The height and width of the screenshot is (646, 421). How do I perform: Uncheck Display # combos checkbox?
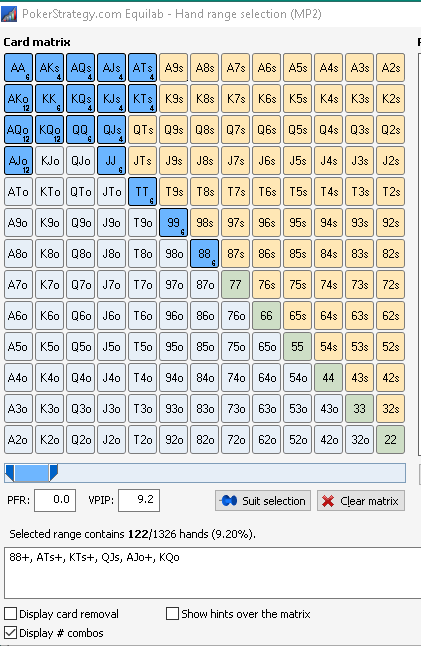click(10, 632)
